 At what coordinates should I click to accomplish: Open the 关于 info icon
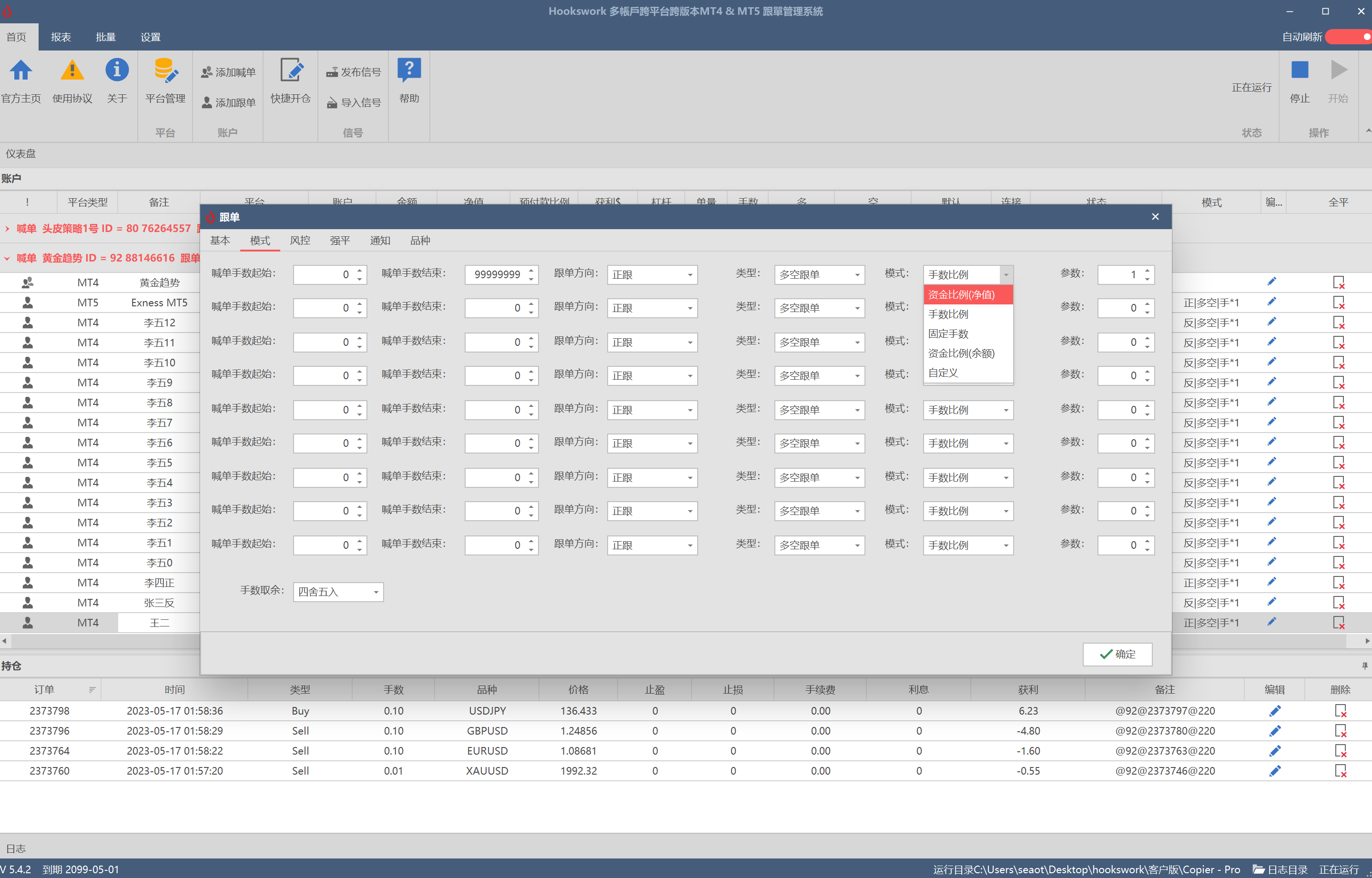[117, 71]
